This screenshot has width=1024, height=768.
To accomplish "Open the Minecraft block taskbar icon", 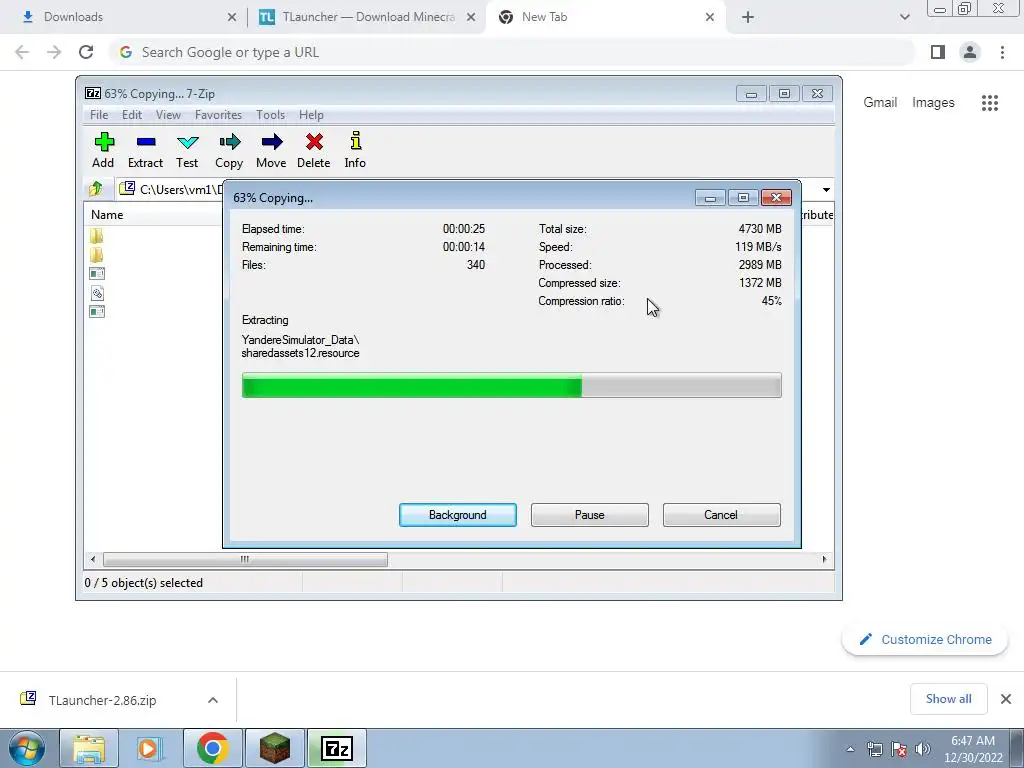I will pos(275,748).
